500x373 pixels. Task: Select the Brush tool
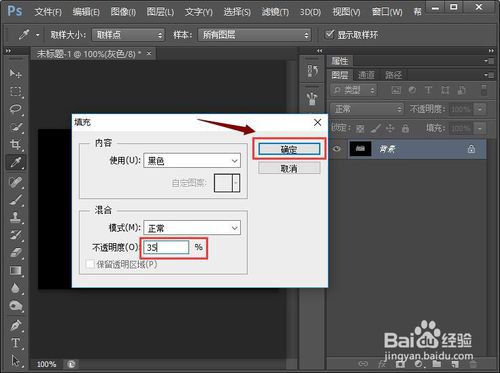coord(15,200)
